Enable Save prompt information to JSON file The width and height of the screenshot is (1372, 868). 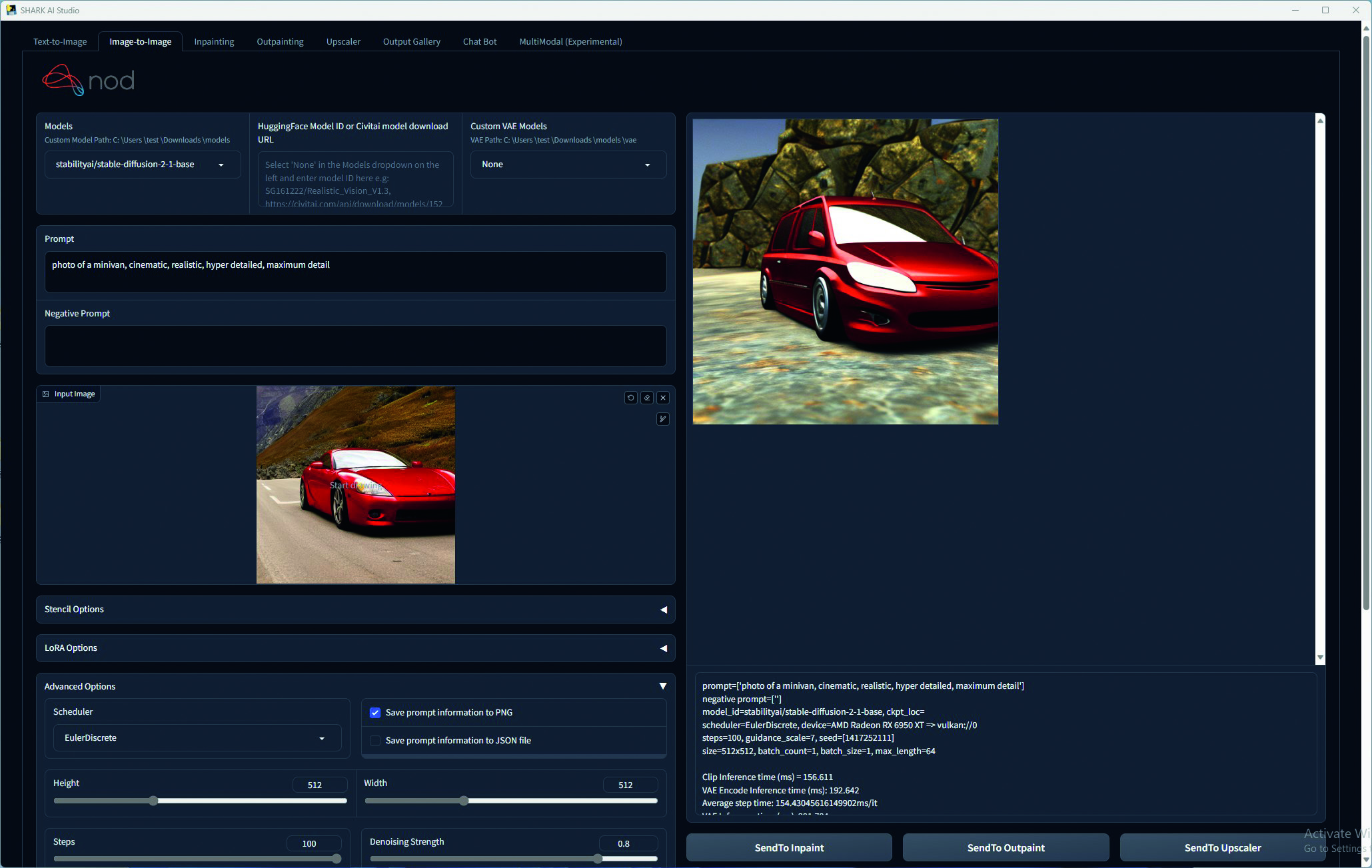375,741
